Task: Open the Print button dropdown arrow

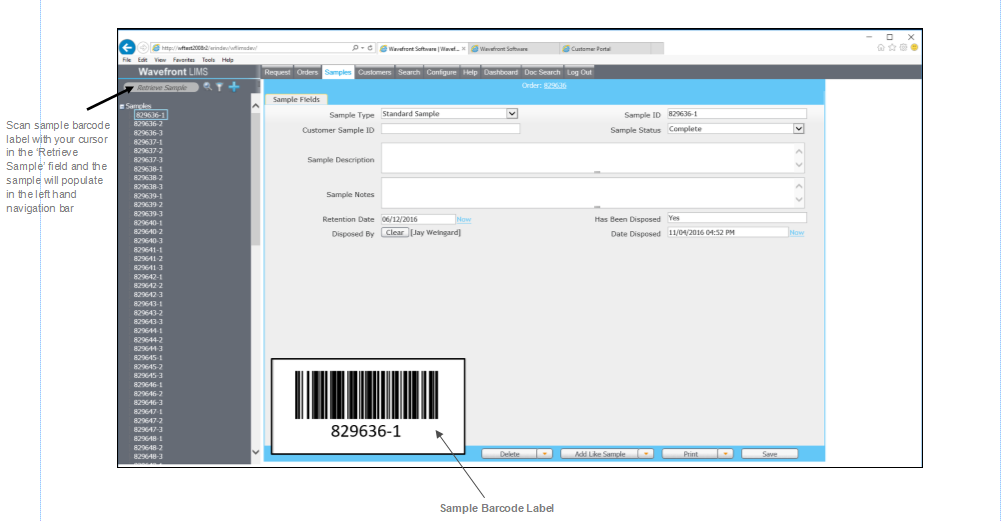Action: tap(725, 454)
